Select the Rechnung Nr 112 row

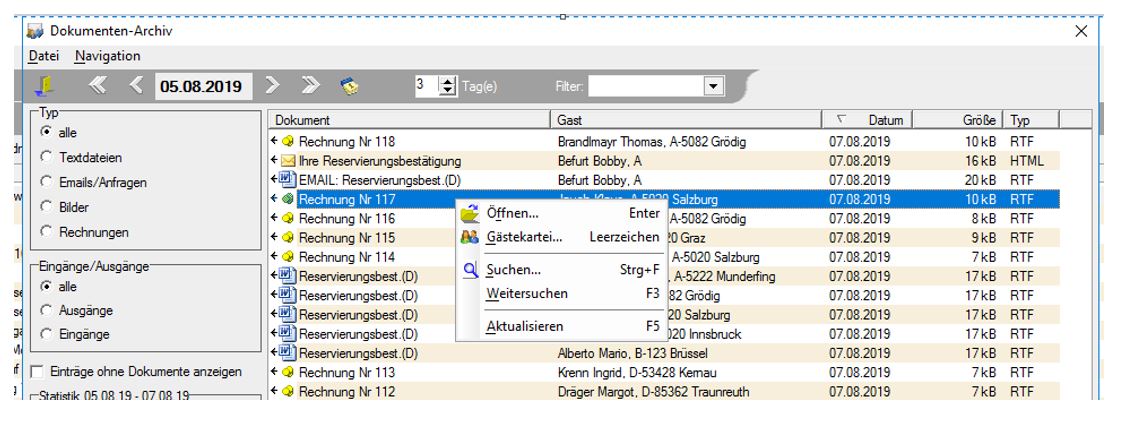(664, 391)
